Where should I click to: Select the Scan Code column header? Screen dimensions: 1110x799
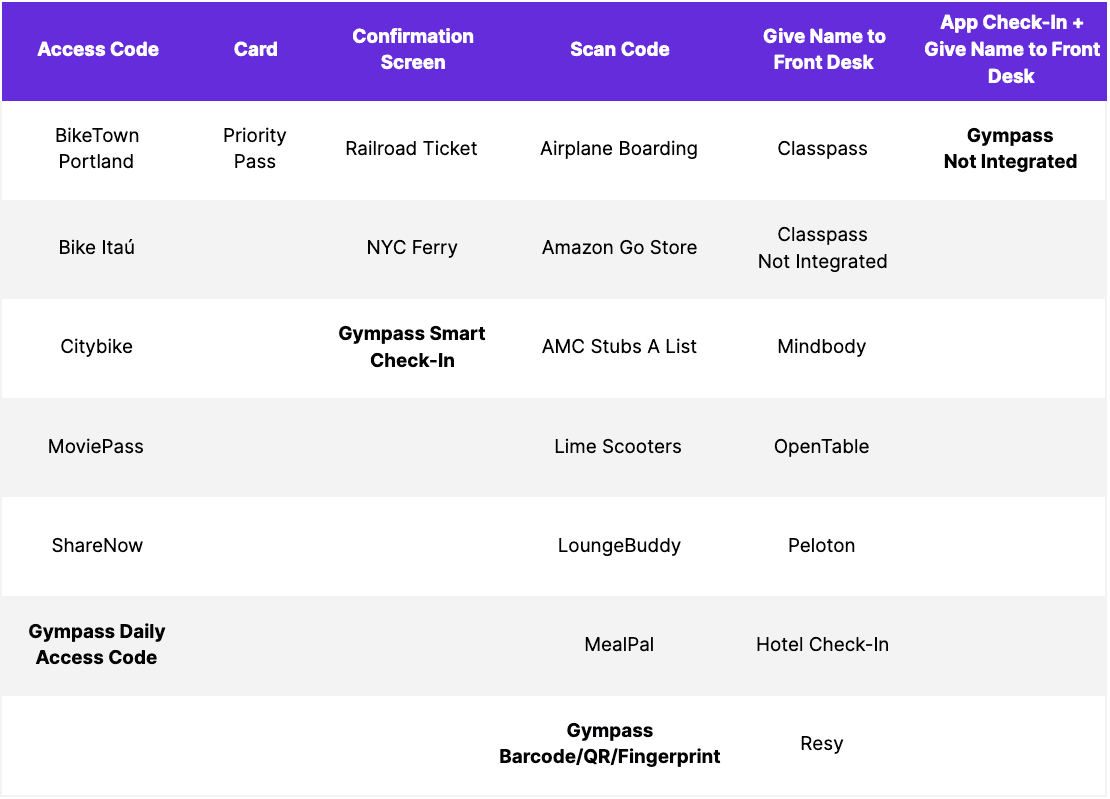click(619, 49)
